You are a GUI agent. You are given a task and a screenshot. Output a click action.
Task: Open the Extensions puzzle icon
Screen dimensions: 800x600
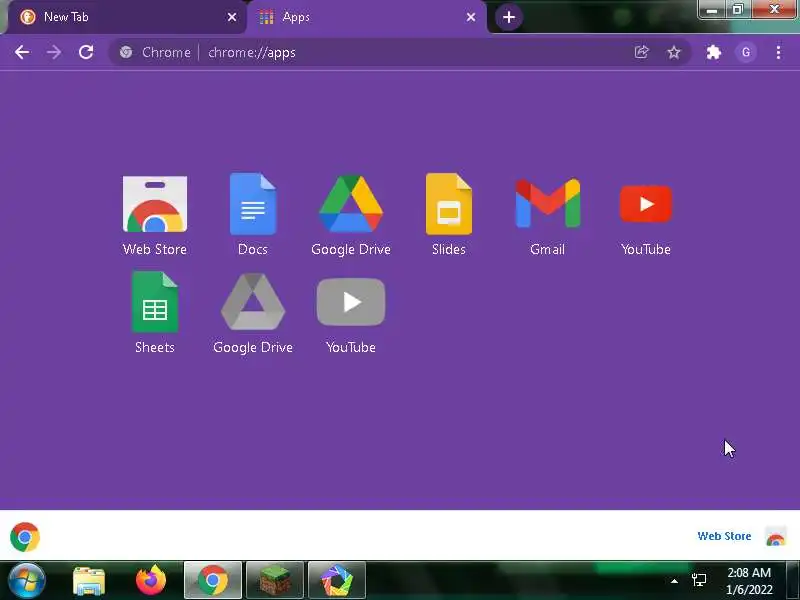(x=713, y=52)
